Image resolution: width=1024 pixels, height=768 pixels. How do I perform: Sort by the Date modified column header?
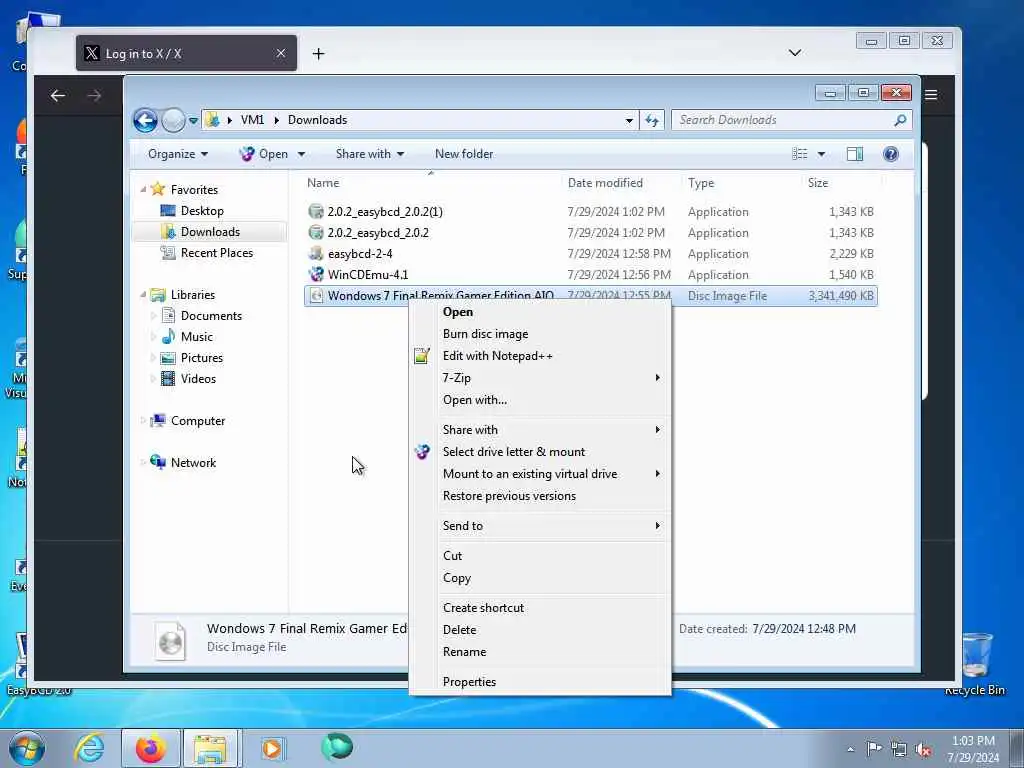(x=605, y=183)
